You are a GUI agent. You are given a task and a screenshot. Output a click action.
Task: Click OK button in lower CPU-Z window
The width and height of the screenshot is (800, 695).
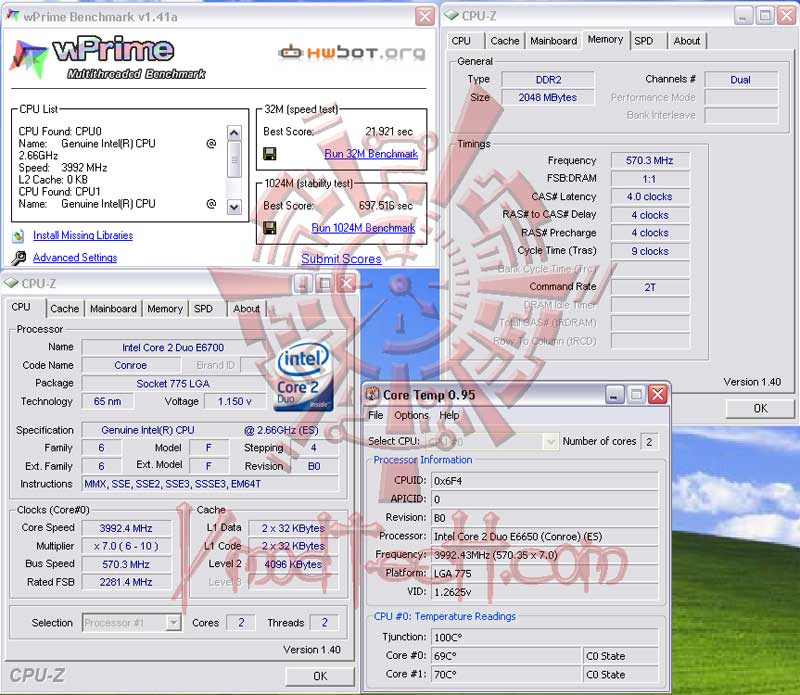pyautogui.click(x=320, y=676)
